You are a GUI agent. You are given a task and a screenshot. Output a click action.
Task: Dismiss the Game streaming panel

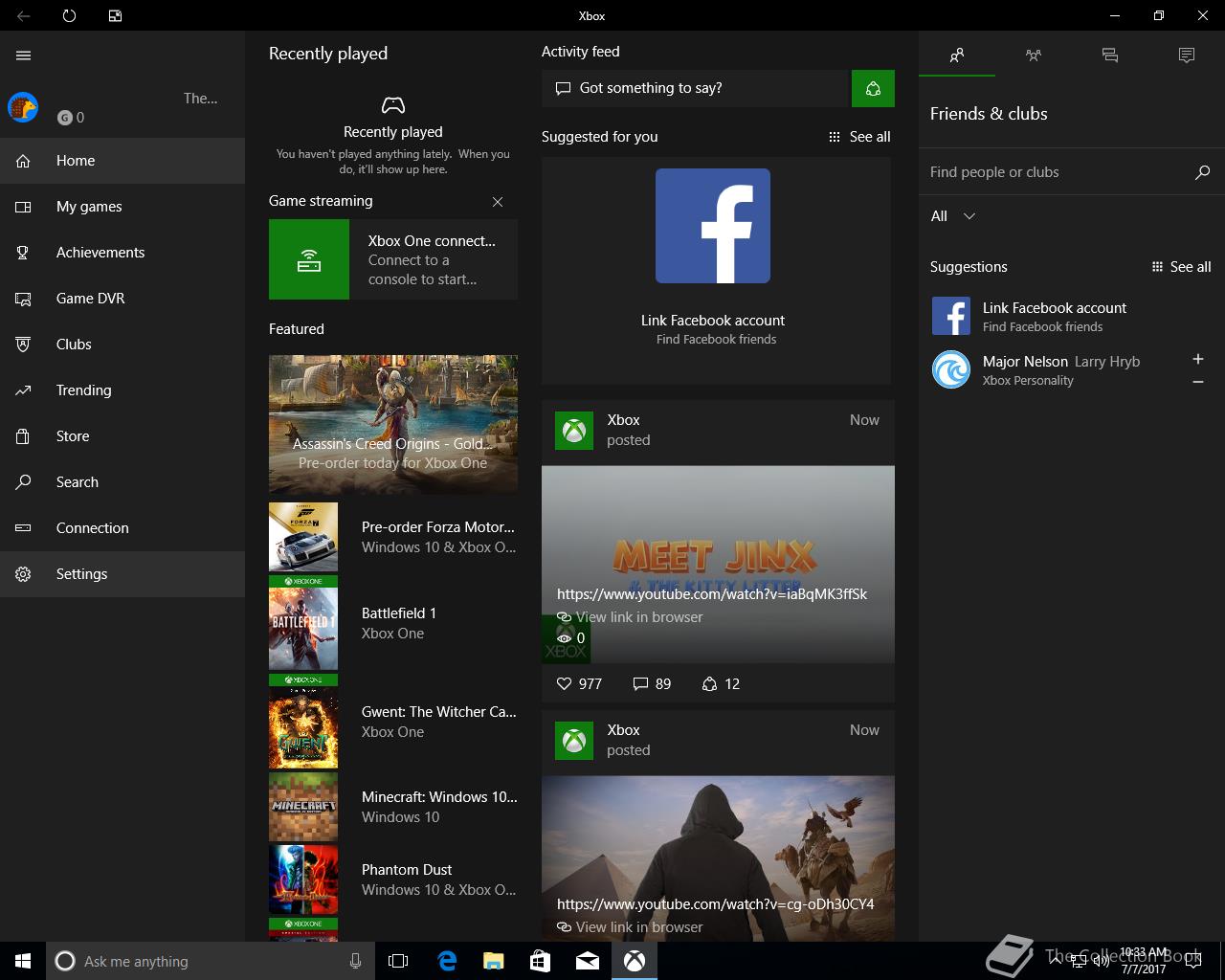[x=498, y=202]
